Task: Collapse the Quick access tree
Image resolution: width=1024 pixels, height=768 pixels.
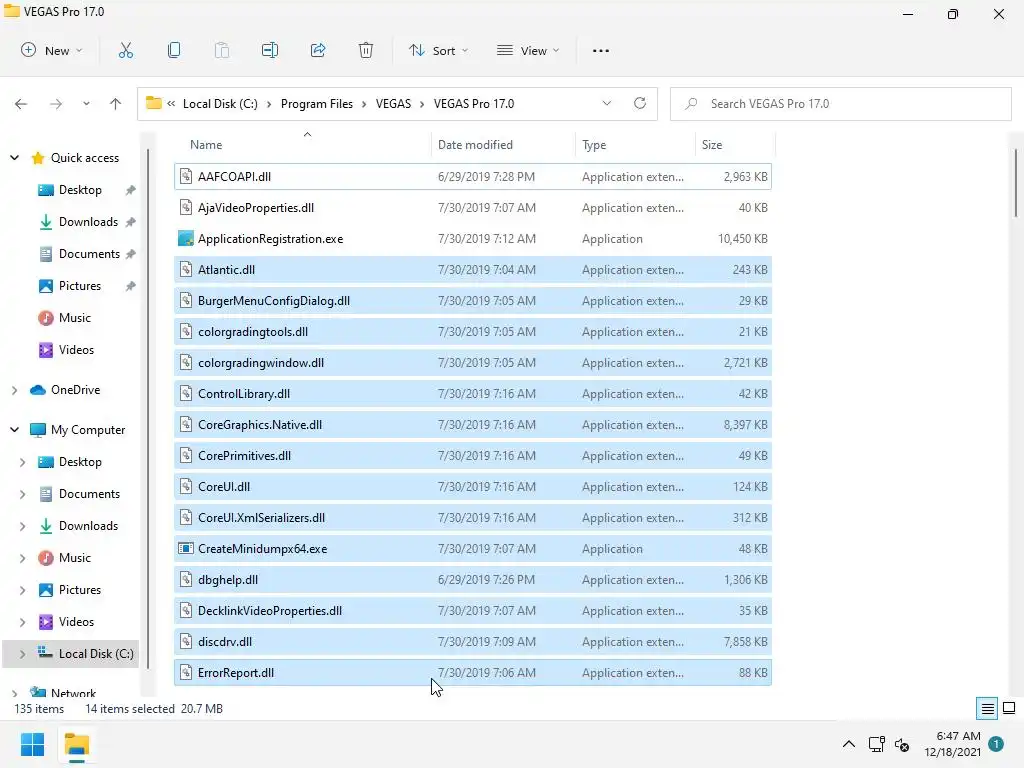Action: (x=14, y=157)
